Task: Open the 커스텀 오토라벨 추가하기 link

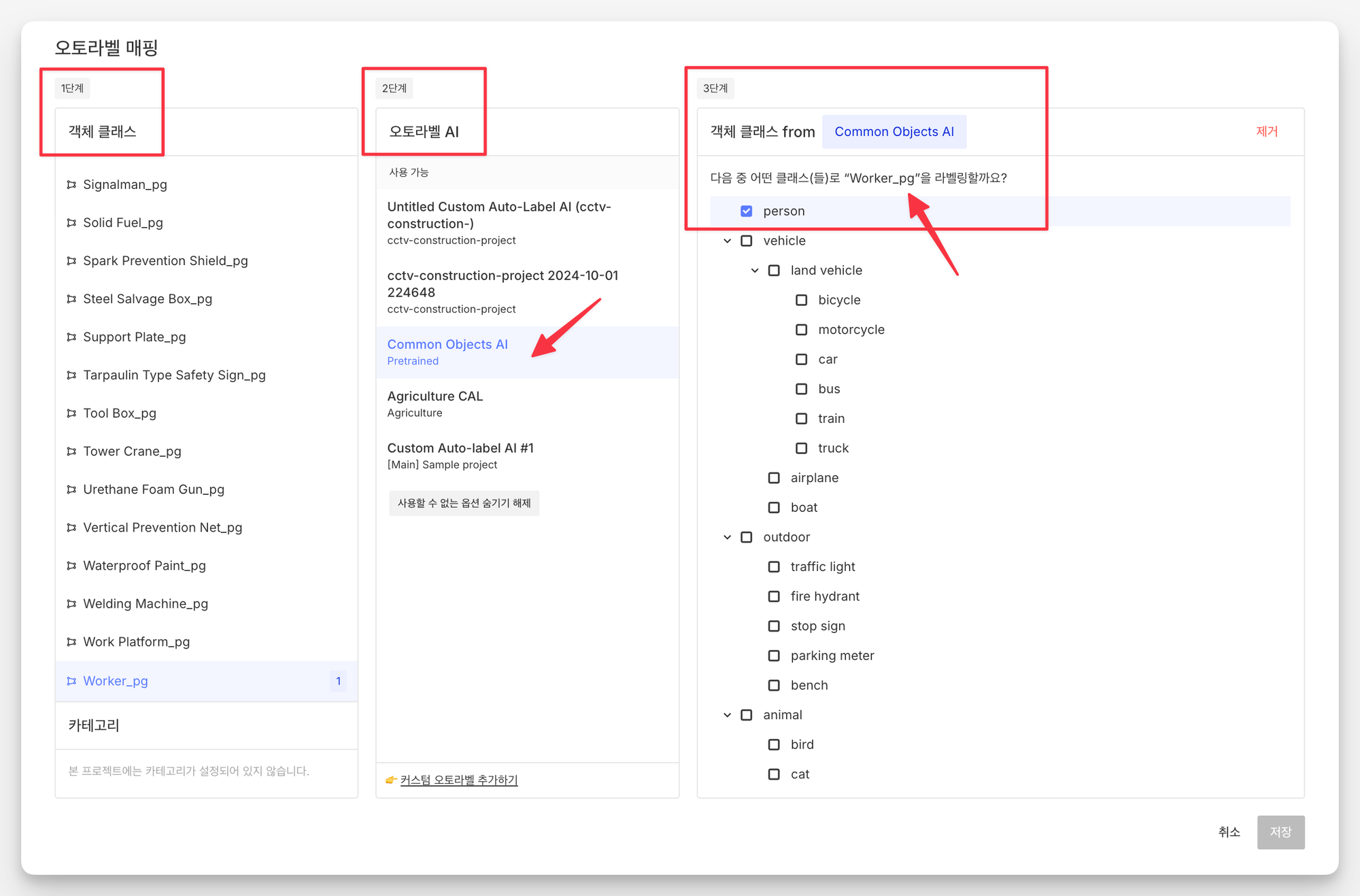Action: point(458,780)
